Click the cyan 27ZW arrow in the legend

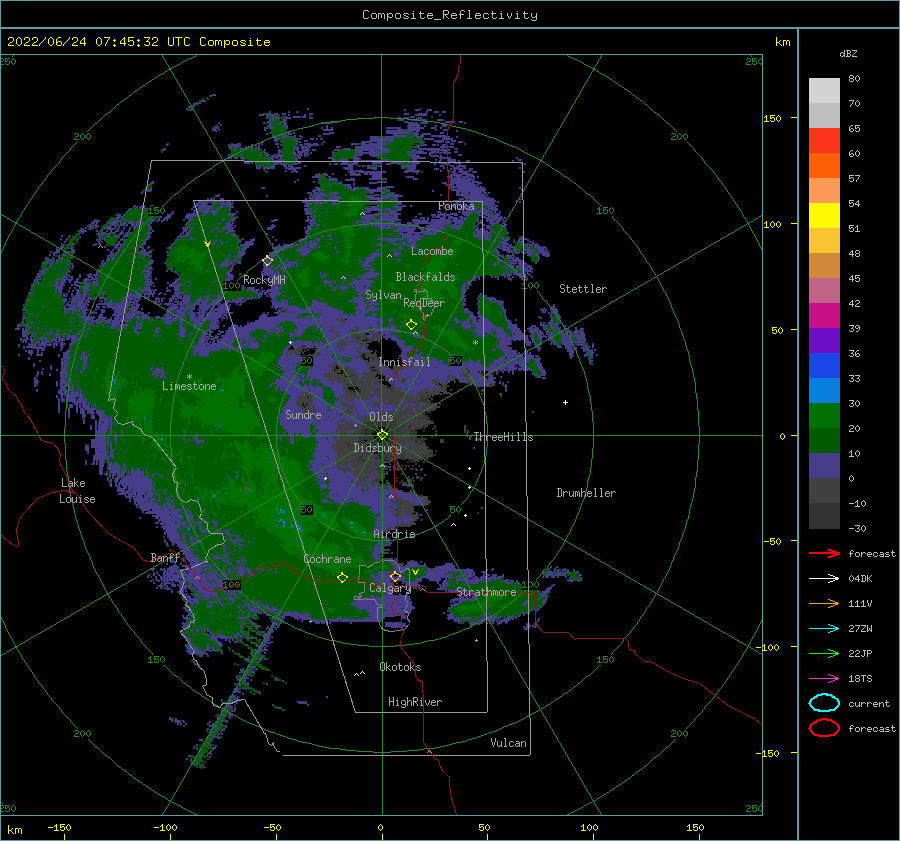[x=824, y=629]
